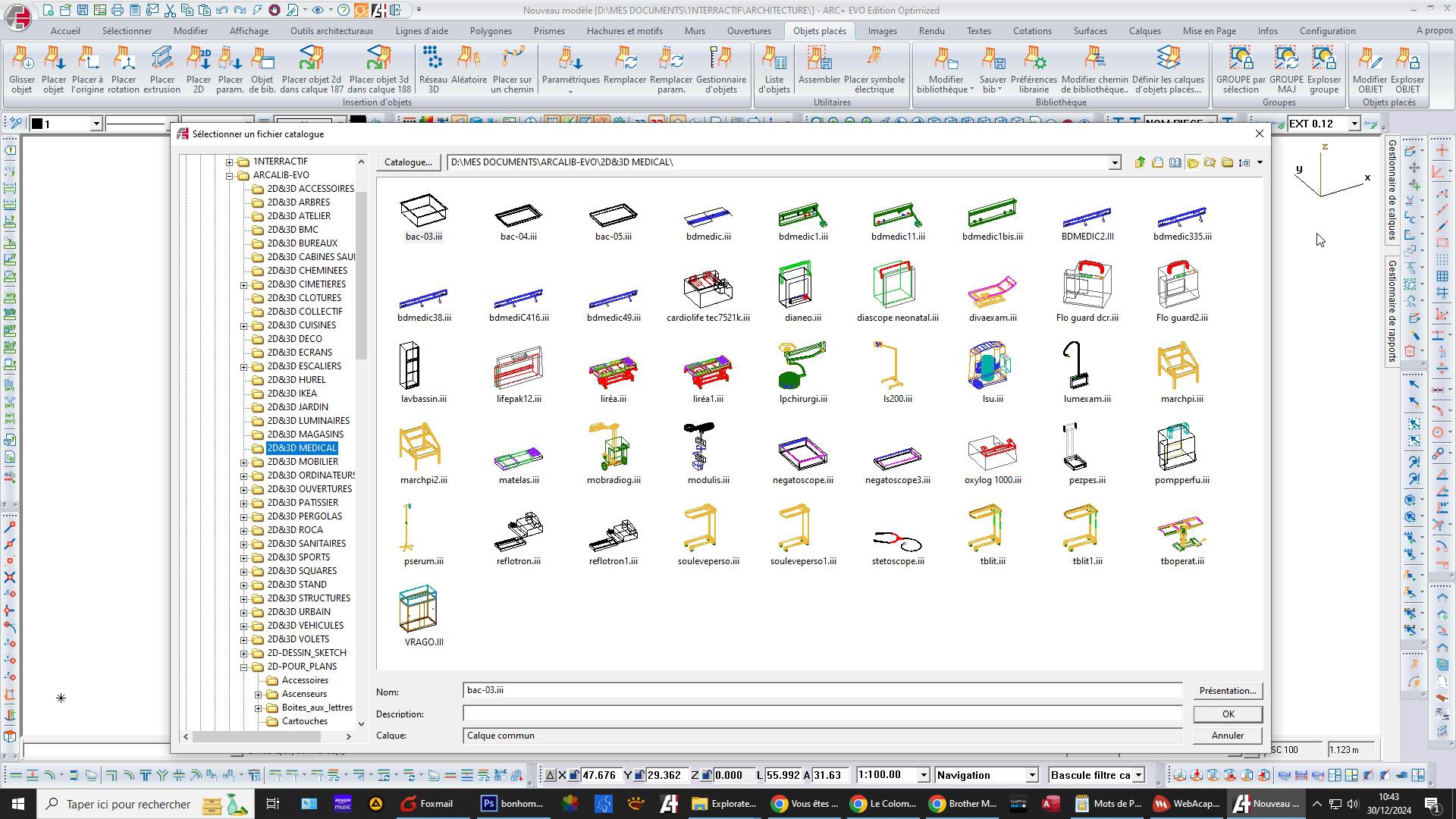Go up one folder level icon
Image resolution: width=1456 pixels, height=819 pixels.
1140,162
